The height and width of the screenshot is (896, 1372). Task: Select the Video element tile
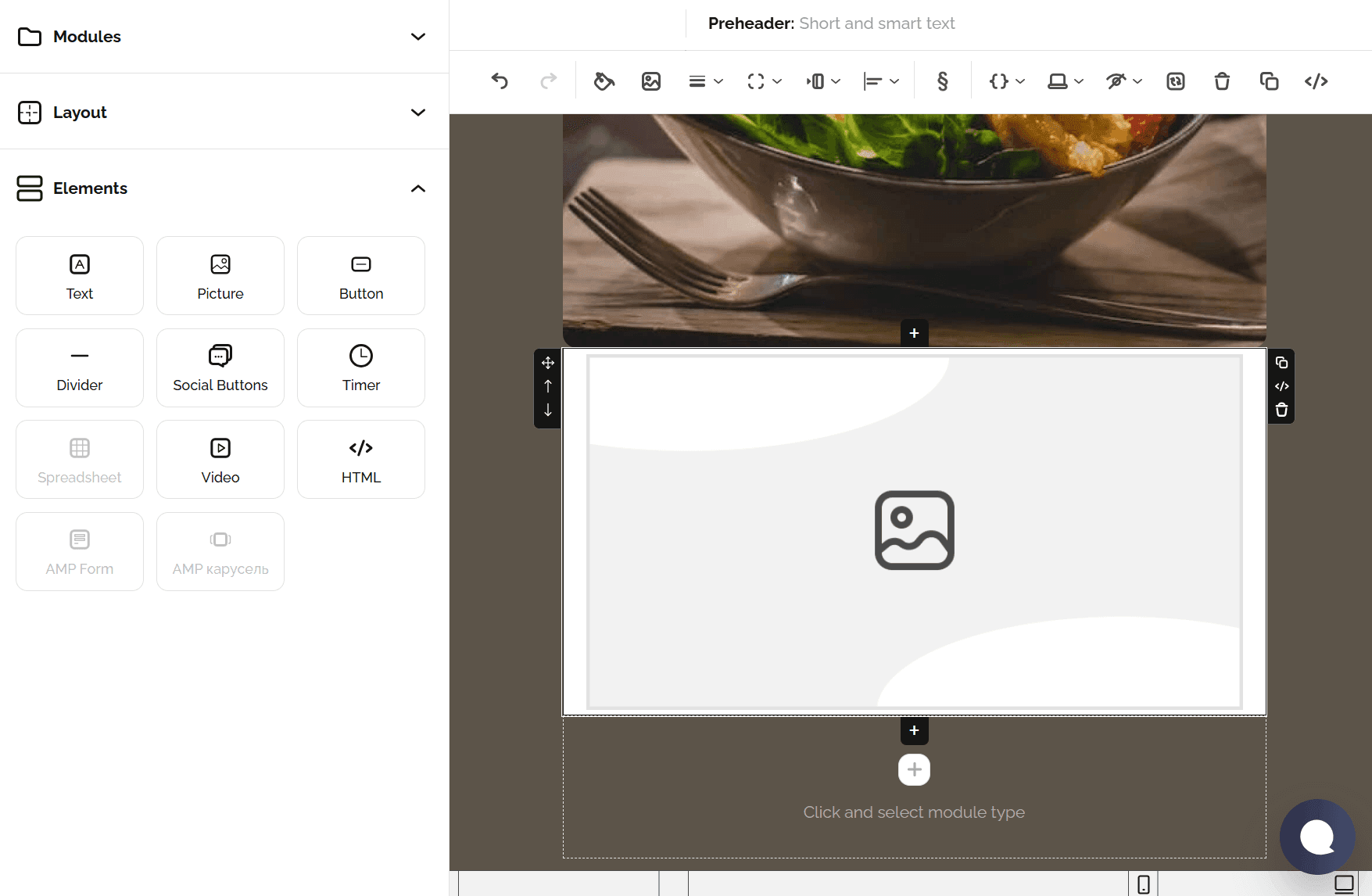[x=220, y=460]
